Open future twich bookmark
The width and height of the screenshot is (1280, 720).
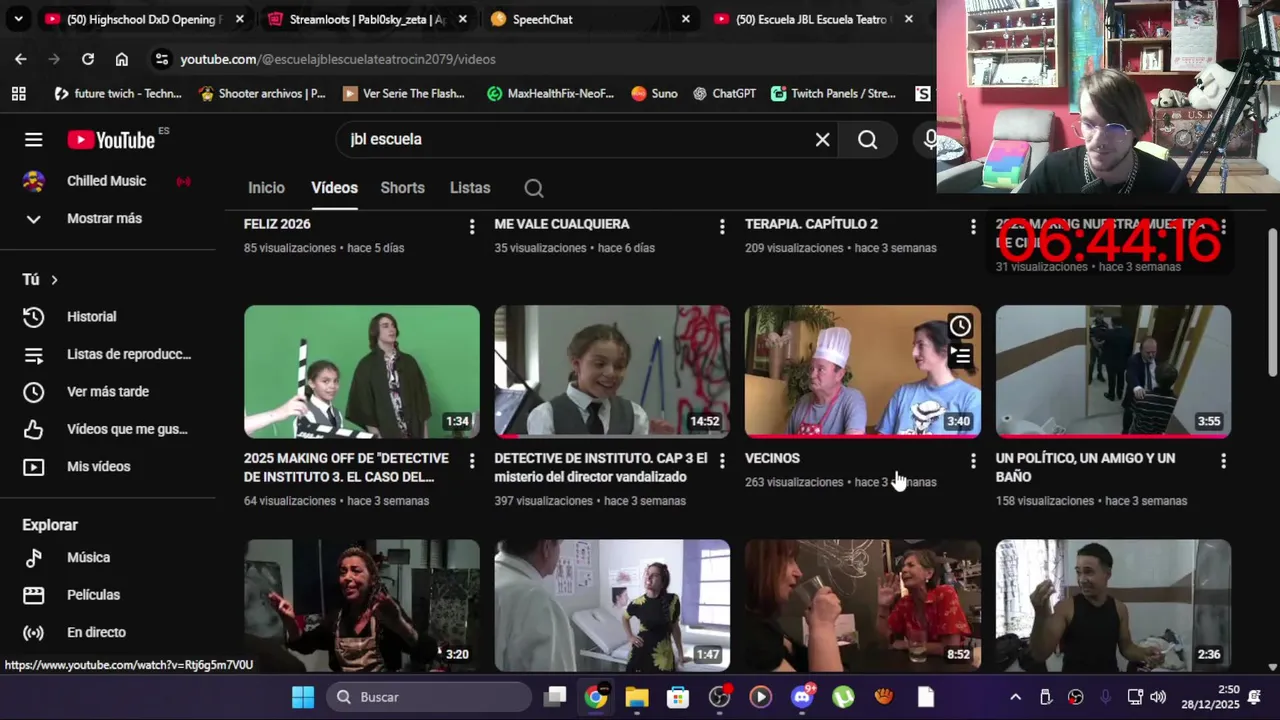click(x=118, y=93)
